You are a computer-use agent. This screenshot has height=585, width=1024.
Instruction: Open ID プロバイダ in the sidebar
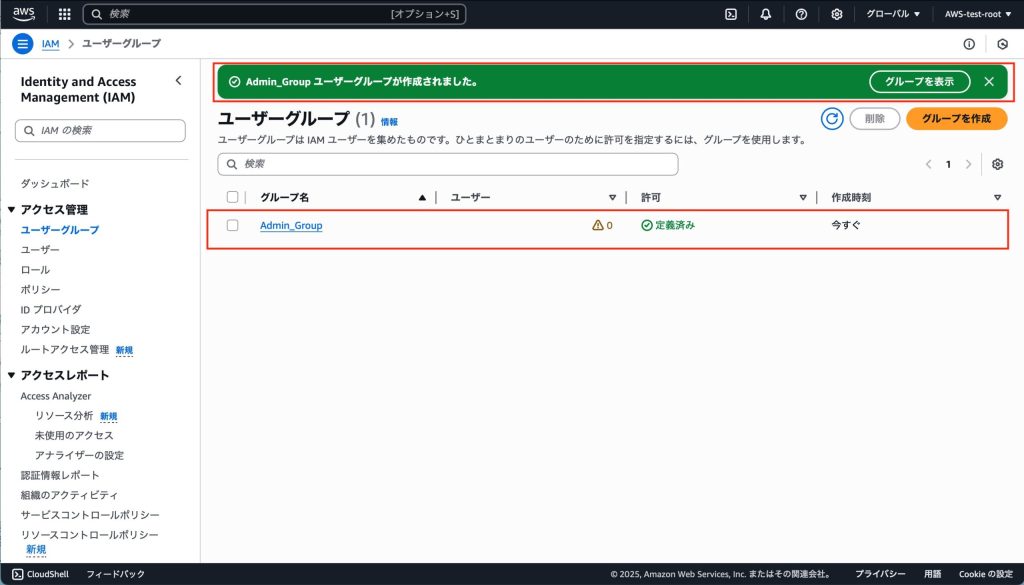coord(51,309)
